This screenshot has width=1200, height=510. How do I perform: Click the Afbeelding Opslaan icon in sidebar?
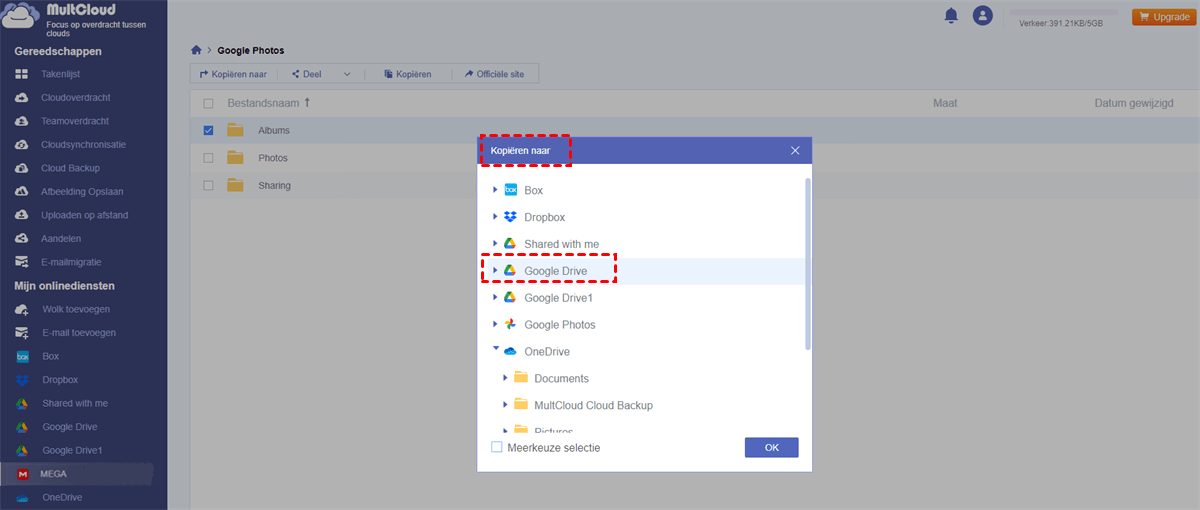click(21, 191)
